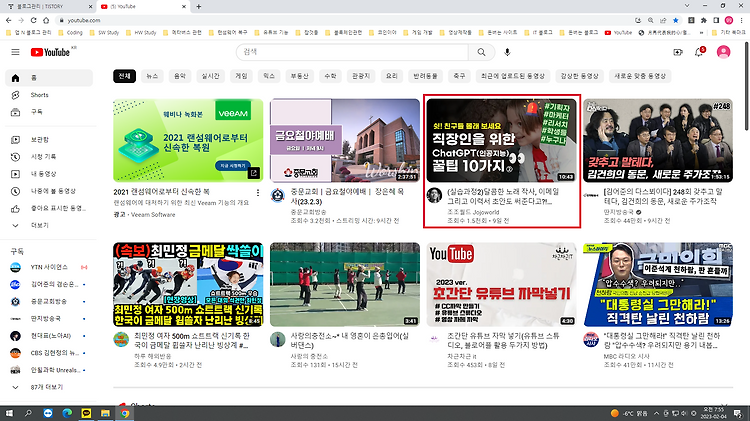
Task: Click the Chrome icon in taskbar
Action: click(x=124, y=413)
